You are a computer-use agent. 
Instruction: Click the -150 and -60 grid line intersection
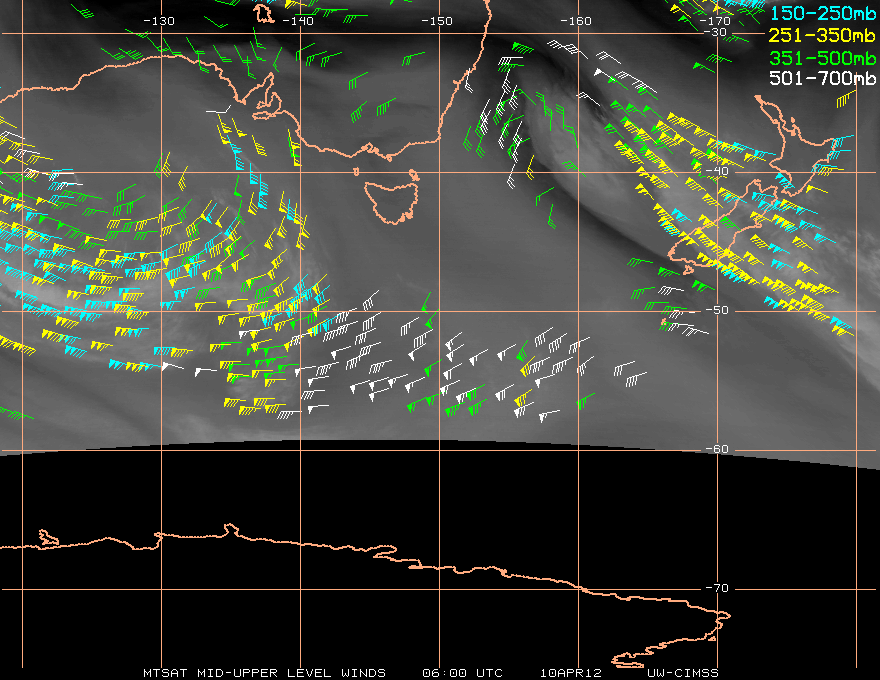pyautogui.click(x=438, y=450)
